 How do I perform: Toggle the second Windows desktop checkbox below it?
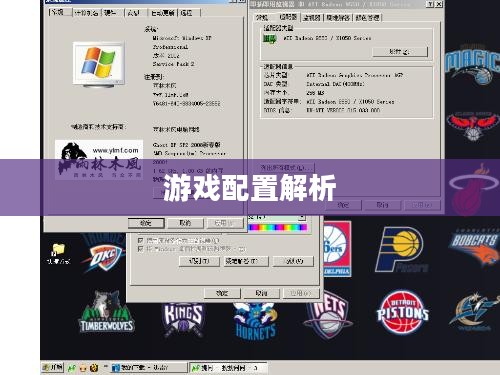pos(141,249)
